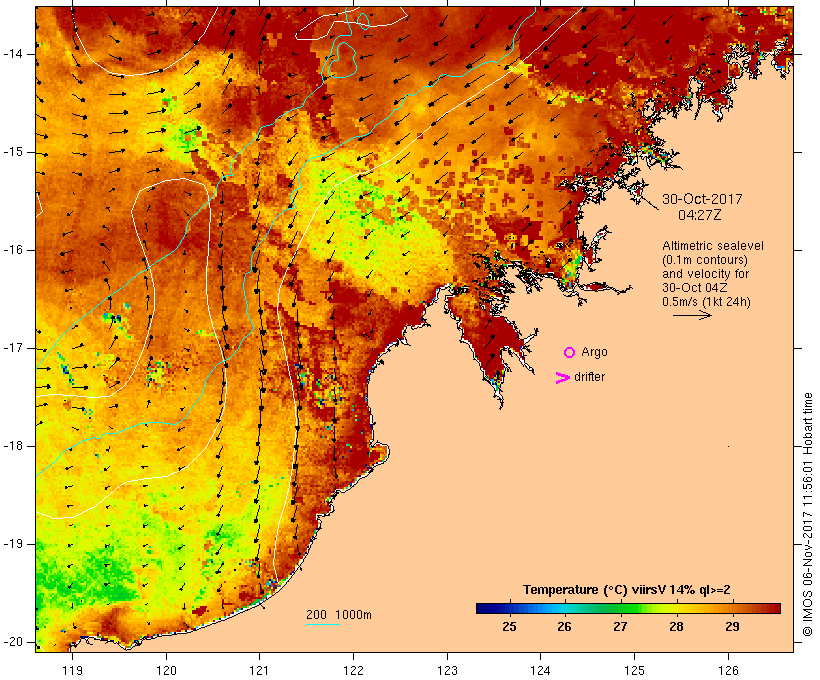This screenshot has height=680, width=820.
Task: Click the '30-Oct-2017' date text
Action: [x=702, y=199]
